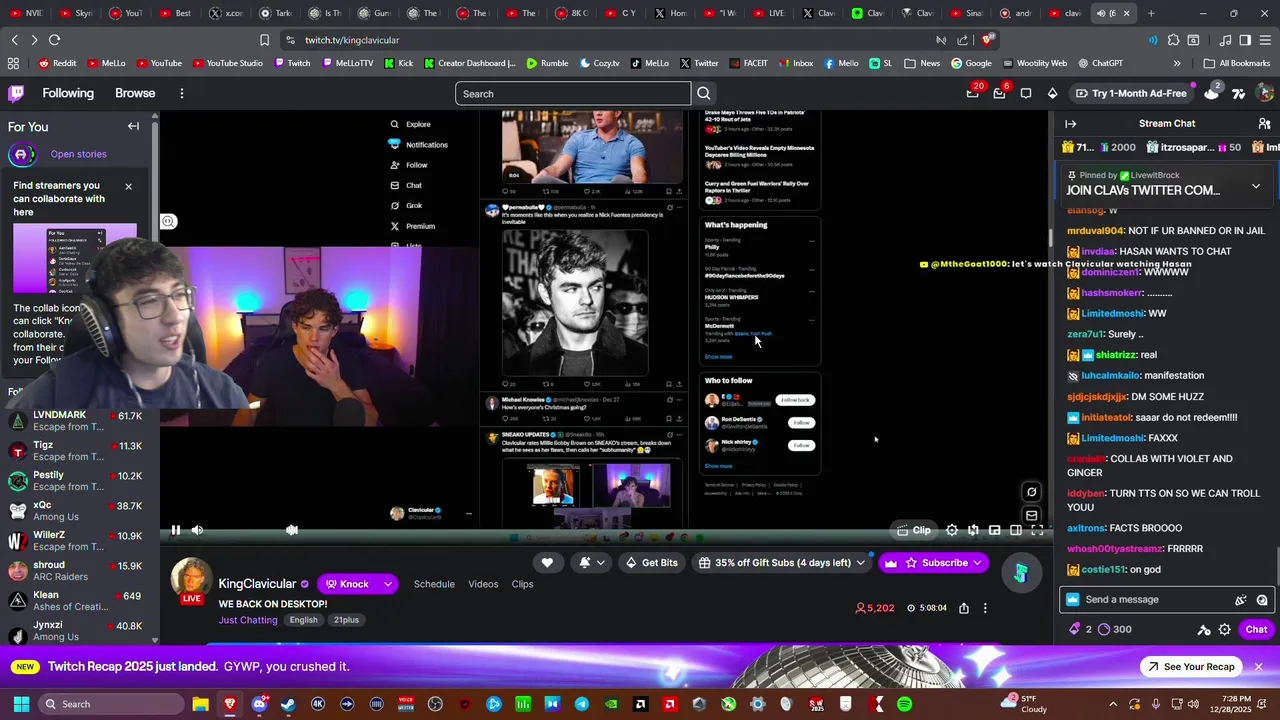Screen dimensions: 1280x720
Task: Open the user profile avatar menu
Action: [1265, 93]
